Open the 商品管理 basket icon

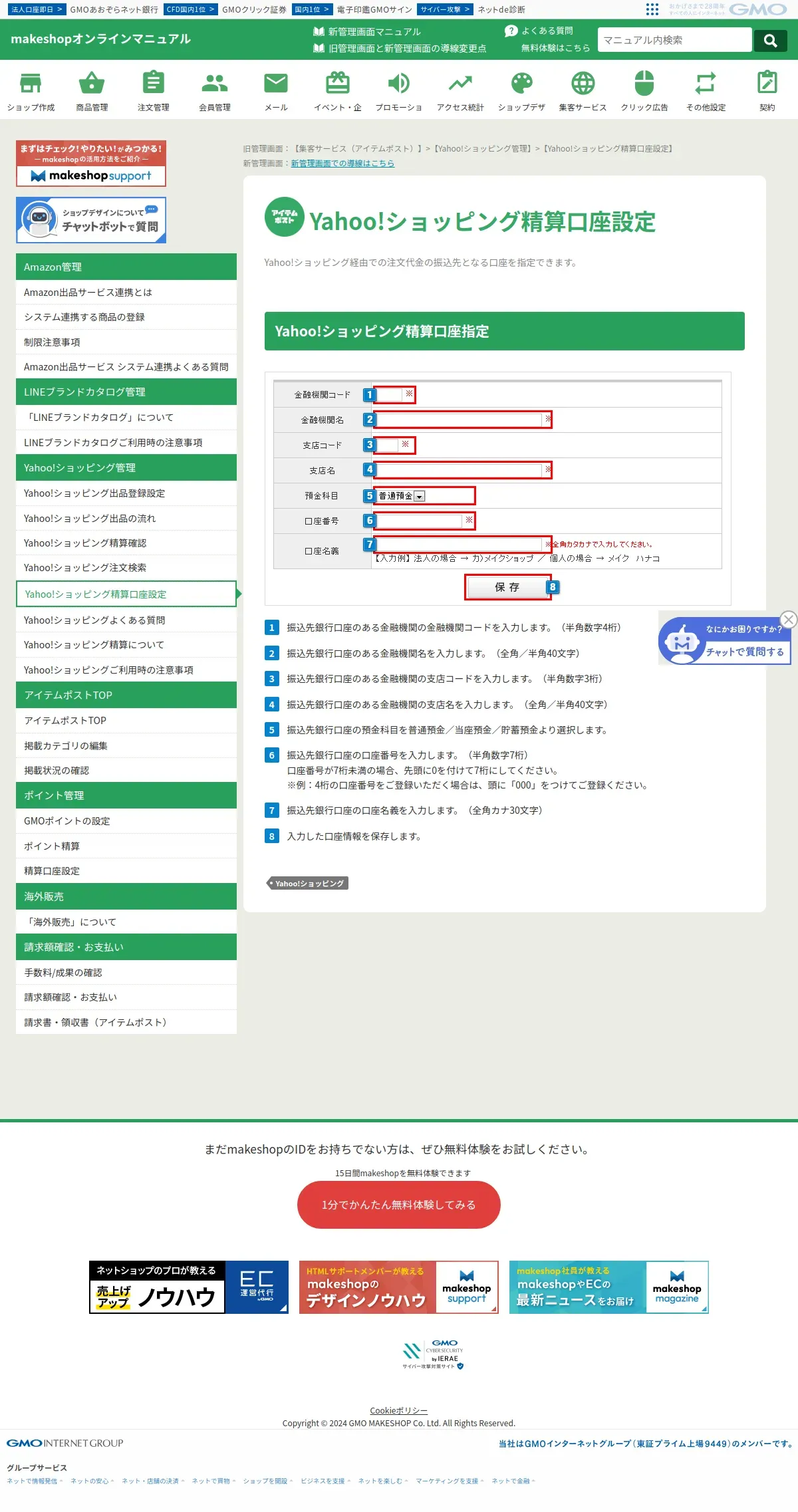pos(92,84)
